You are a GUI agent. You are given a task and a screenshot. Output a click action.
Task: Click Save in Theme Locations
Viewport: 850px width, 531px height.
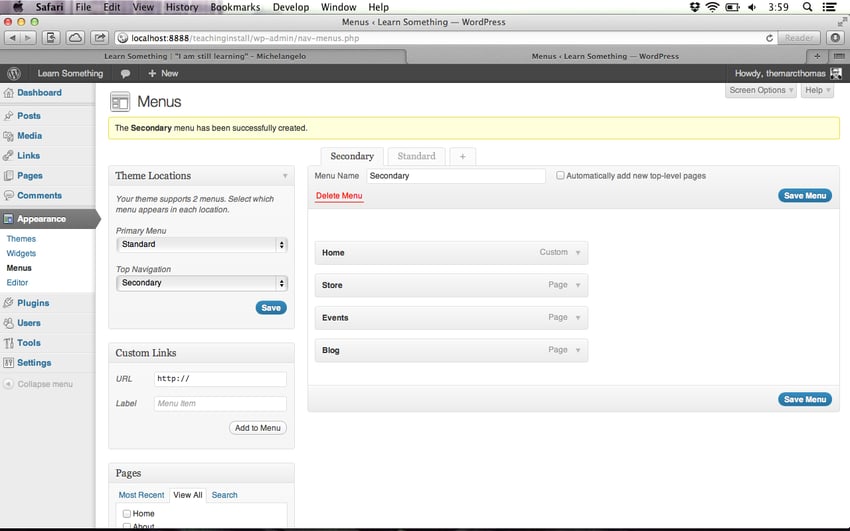point(271,308)
